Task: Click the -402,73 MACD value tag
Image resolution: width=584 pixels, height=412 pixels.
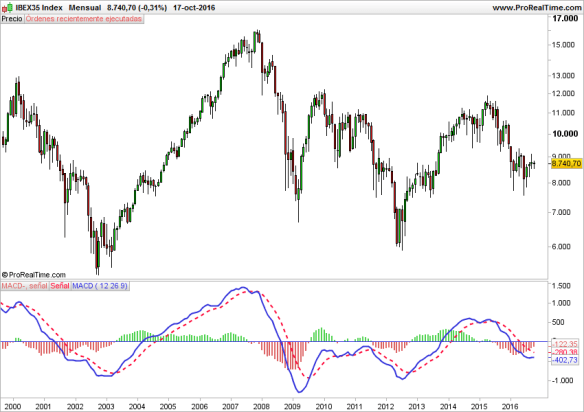Action: 565,360
